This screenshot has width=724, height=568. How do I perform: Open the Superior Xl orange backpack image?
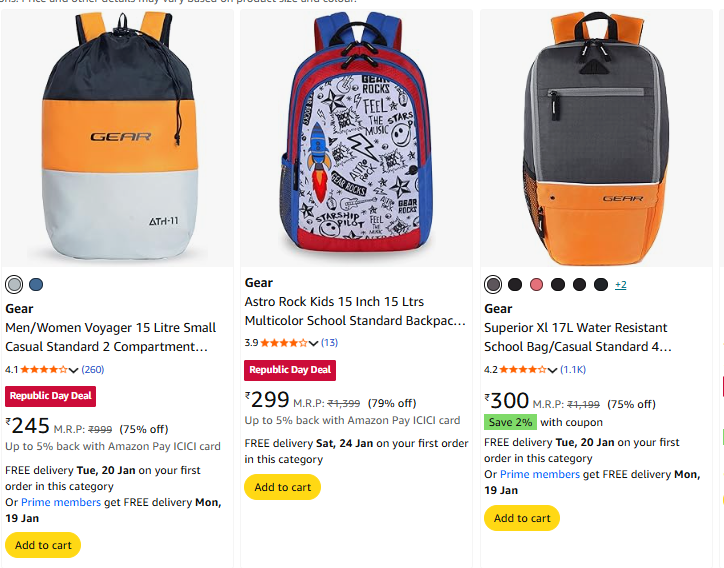(x=598, y=138)
